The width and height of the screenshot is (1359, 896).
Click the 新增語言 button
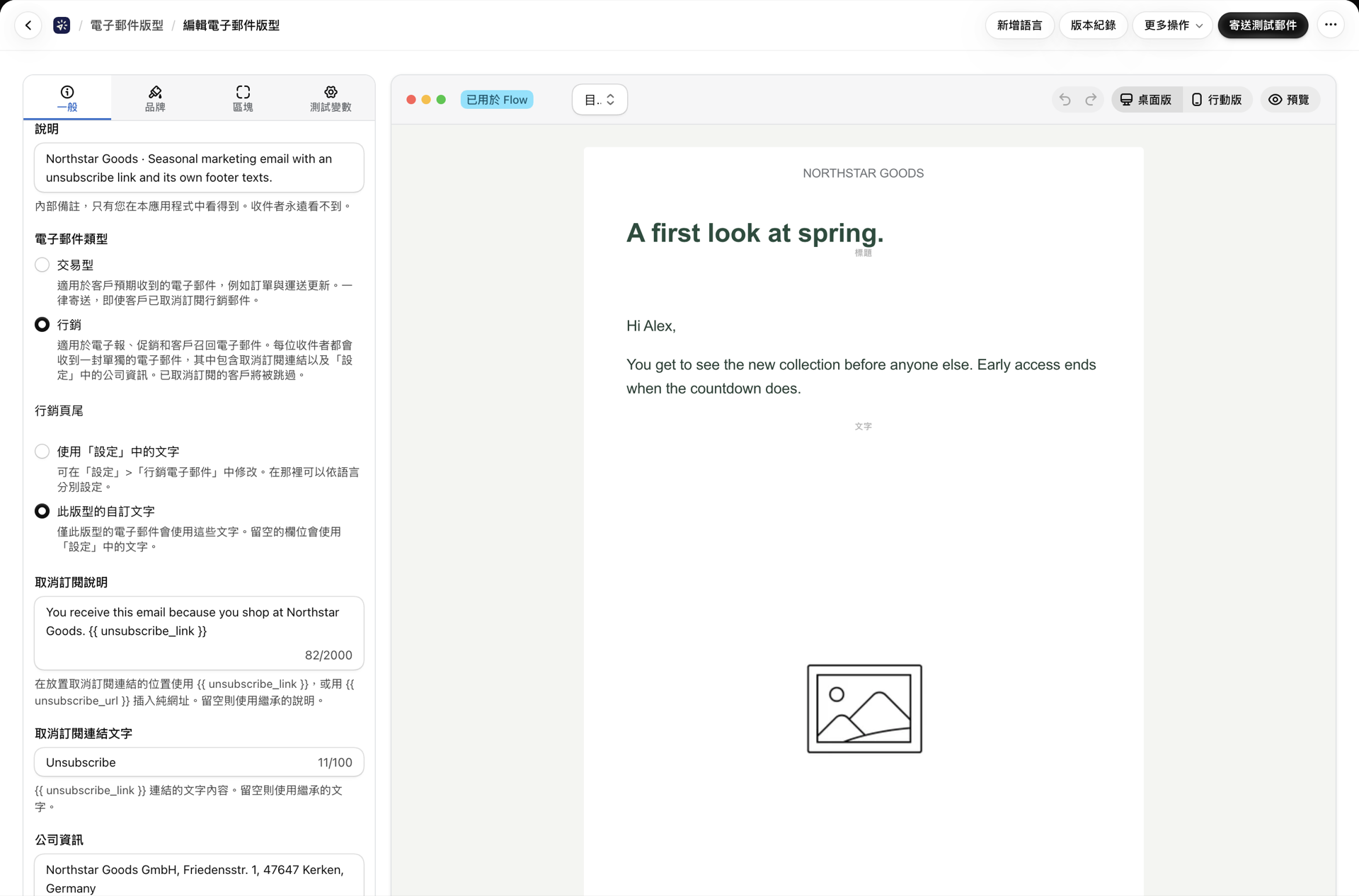1019,25
